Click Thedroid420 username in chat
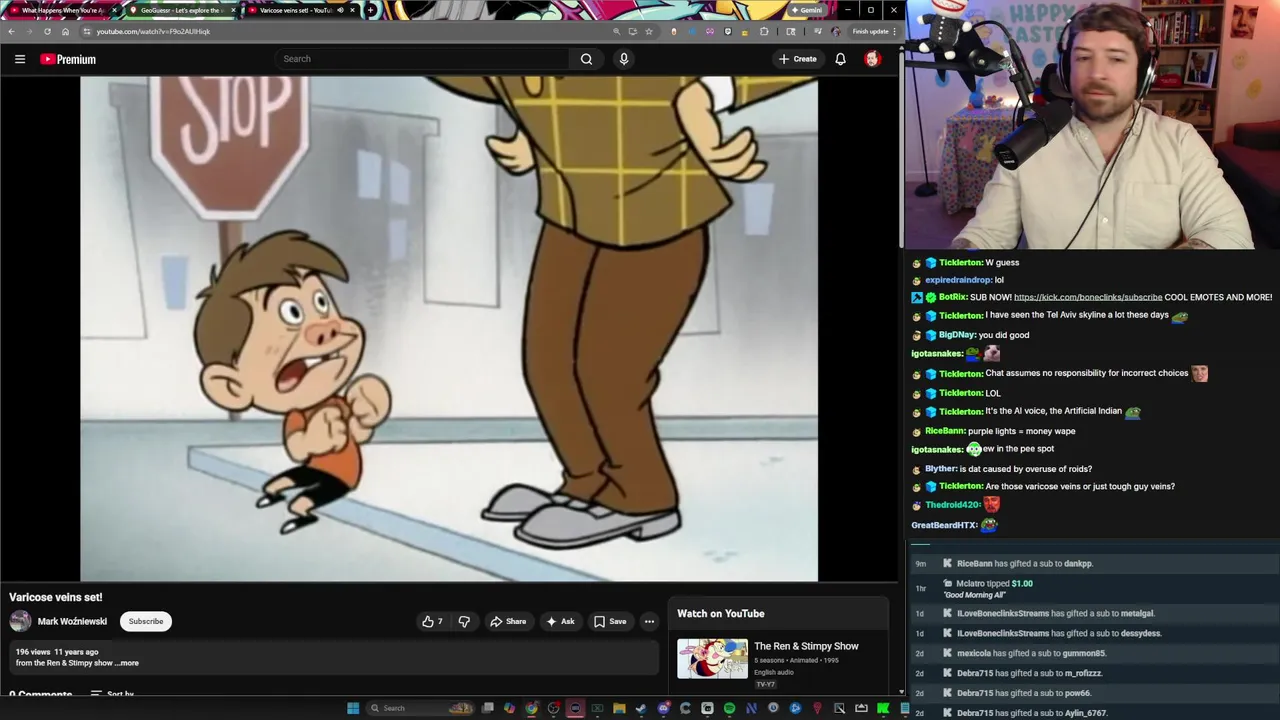Screen dimensions: 1280x720 pyautogui.click(x=951, y=505)
